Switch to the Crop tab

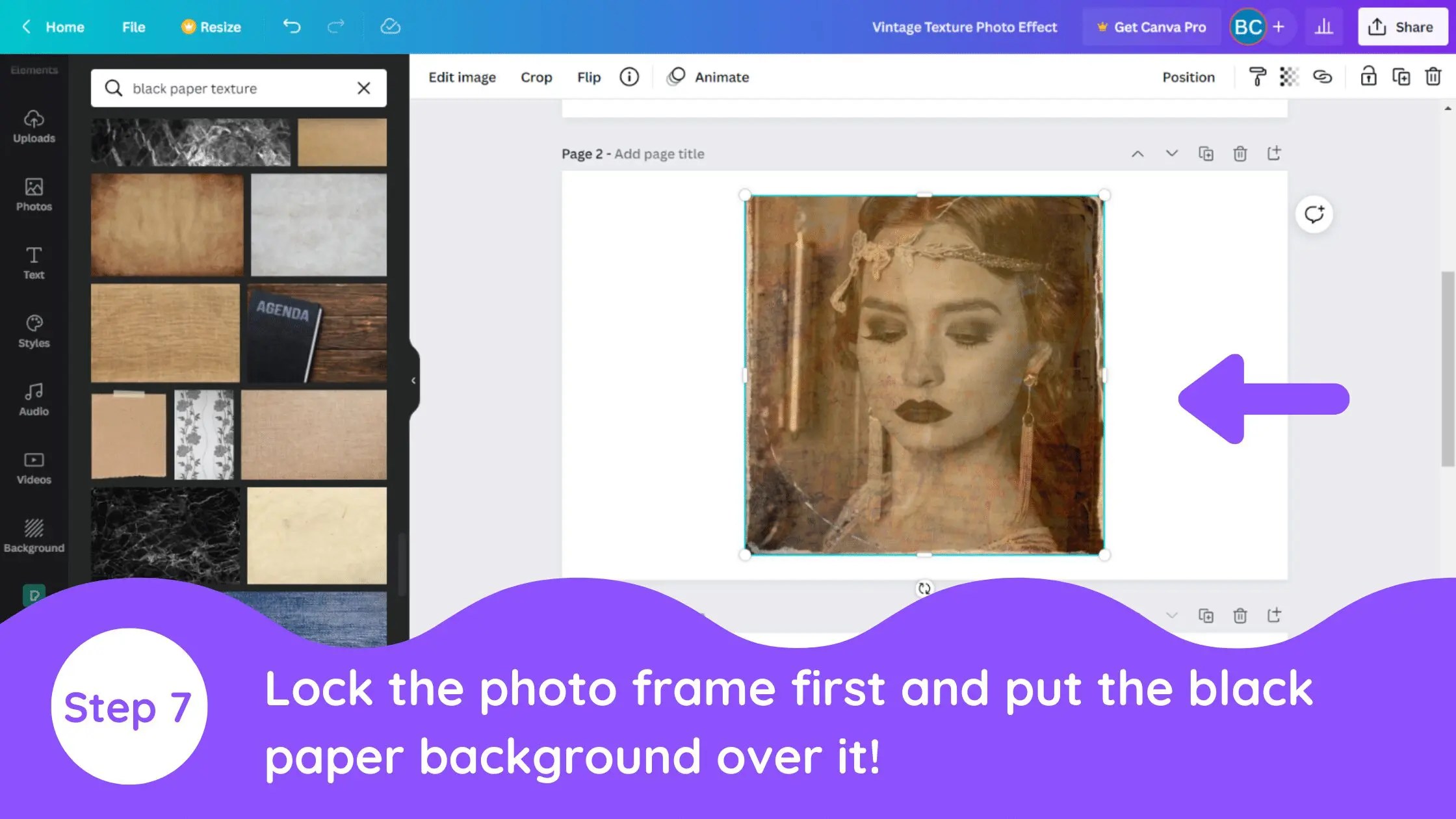tap(536, 77)
